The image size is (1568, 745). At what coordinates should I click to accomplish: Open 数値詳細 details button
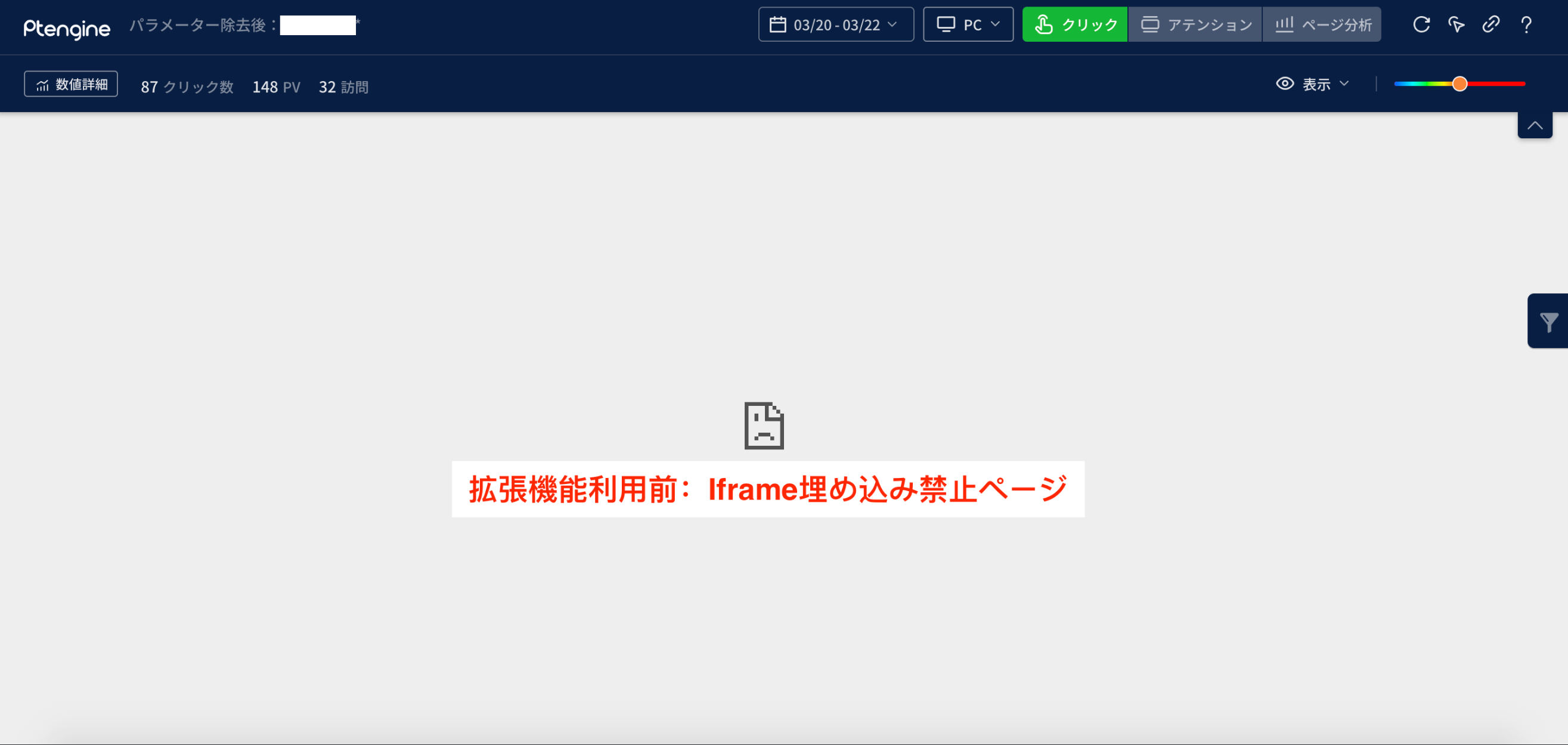click(71, 84)
